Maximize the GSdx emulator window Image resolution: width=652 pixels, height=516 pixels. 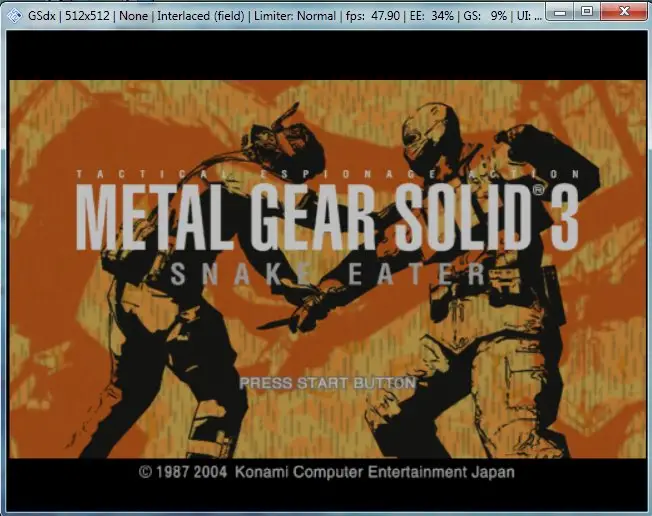[x=586, y=10]
